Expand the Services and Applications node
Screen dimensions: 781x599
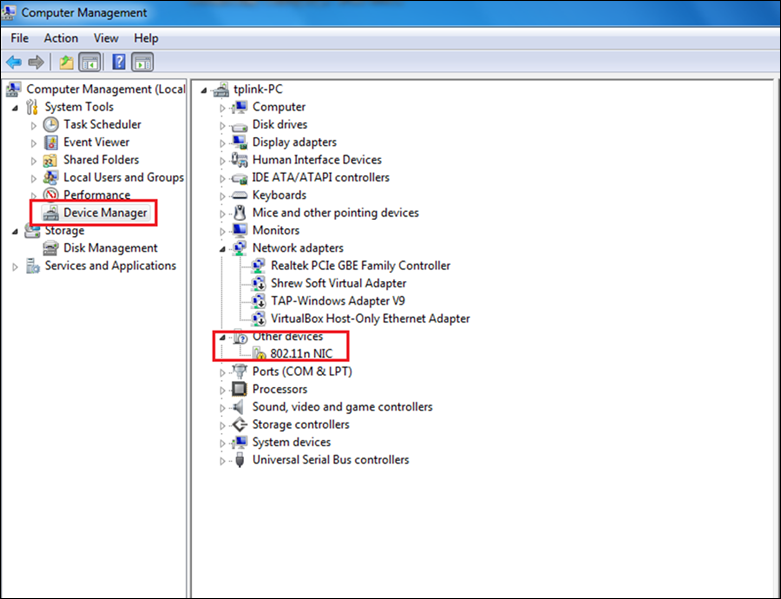[x=15, y=267]
